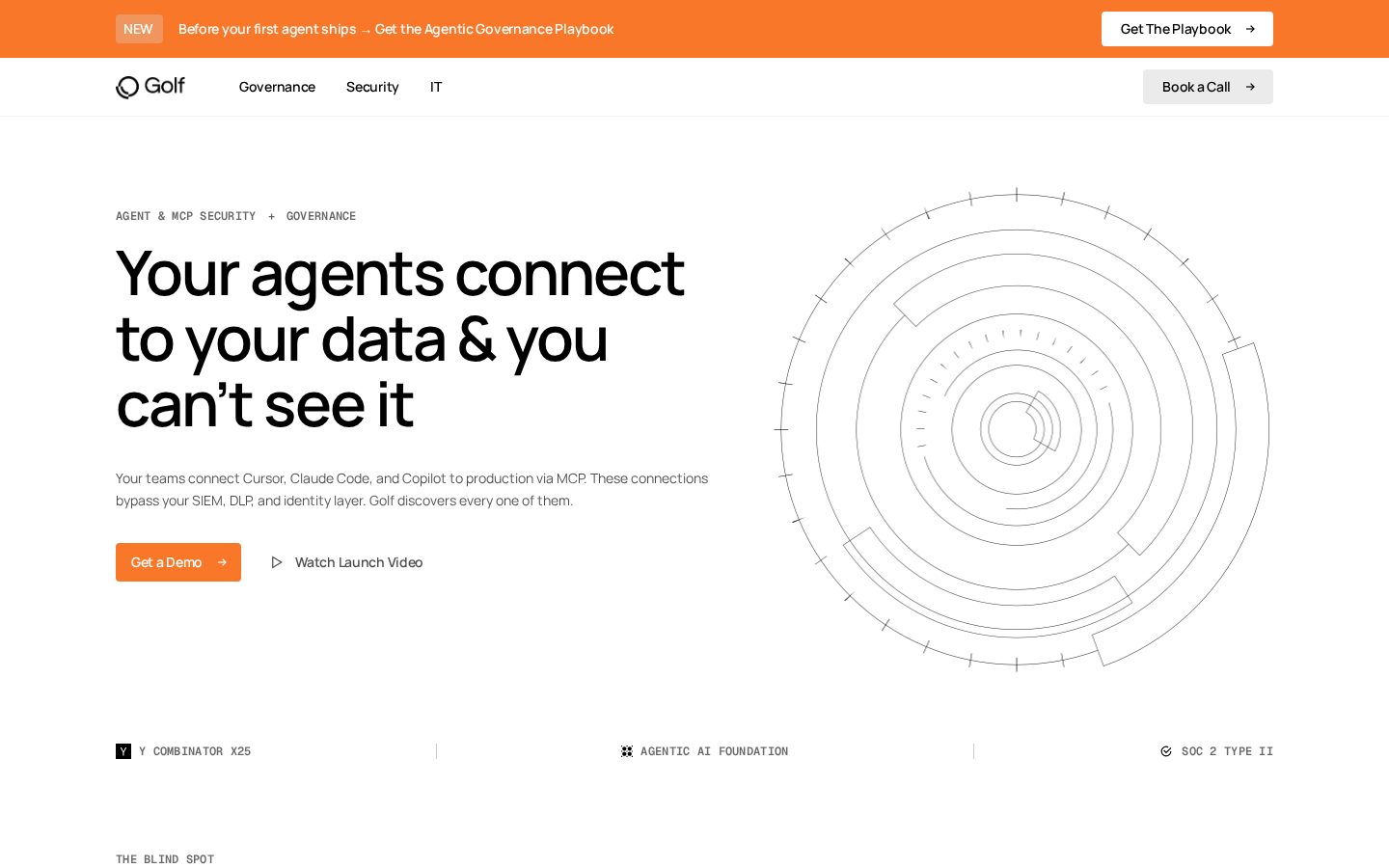This screenshot has width=1389, height=868.
Task: Click the NEW badge in the banner
Action: (x=139, y=29)
